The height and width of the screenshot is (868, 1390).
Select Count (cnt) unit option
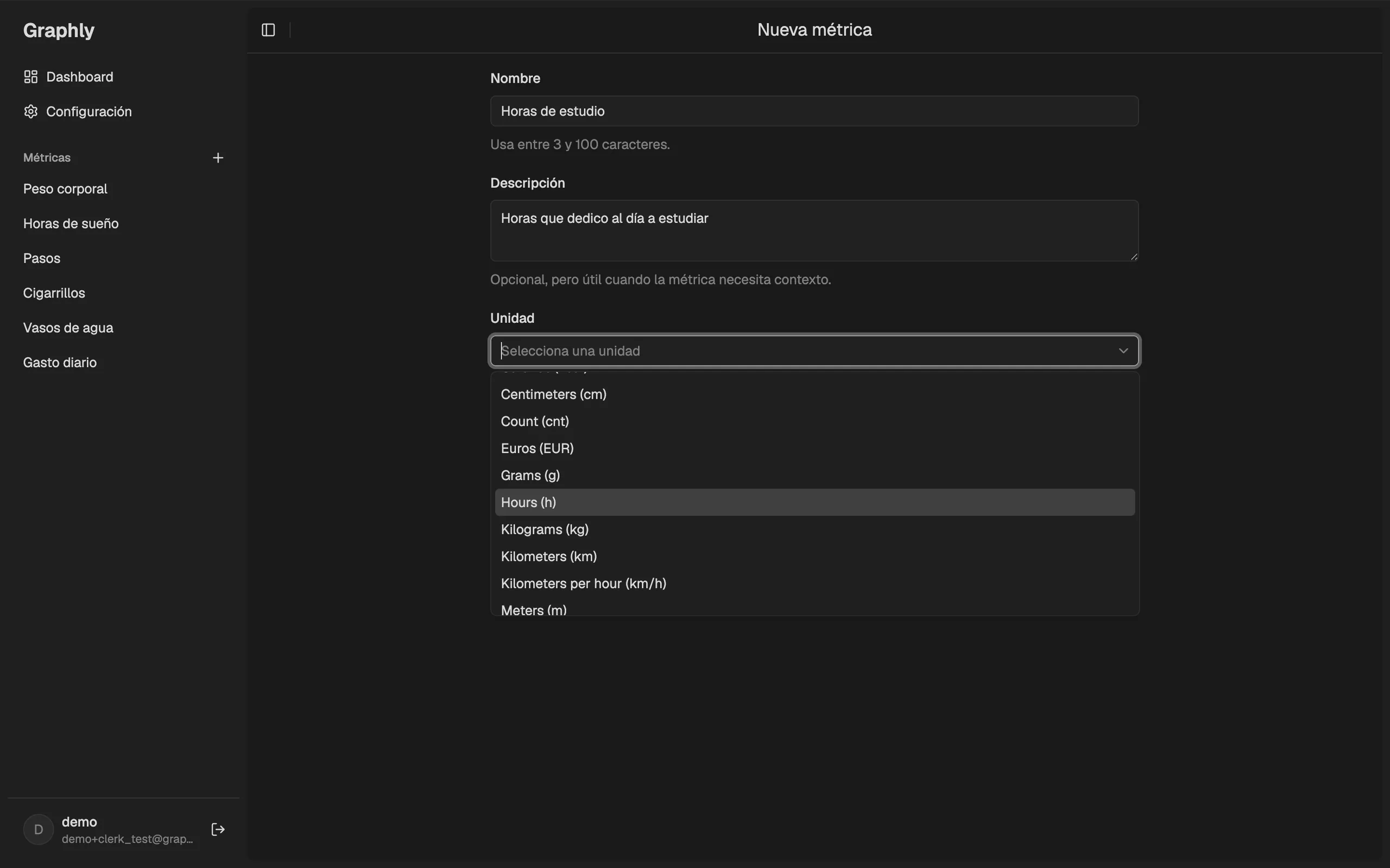coord(814,421)
